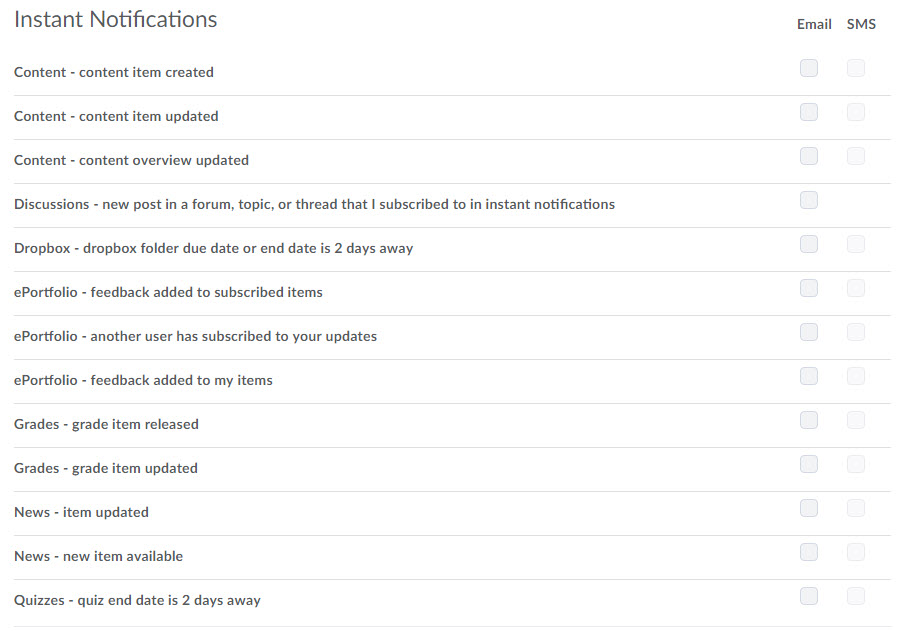Enable Email for News item updated

pos(809,508)
